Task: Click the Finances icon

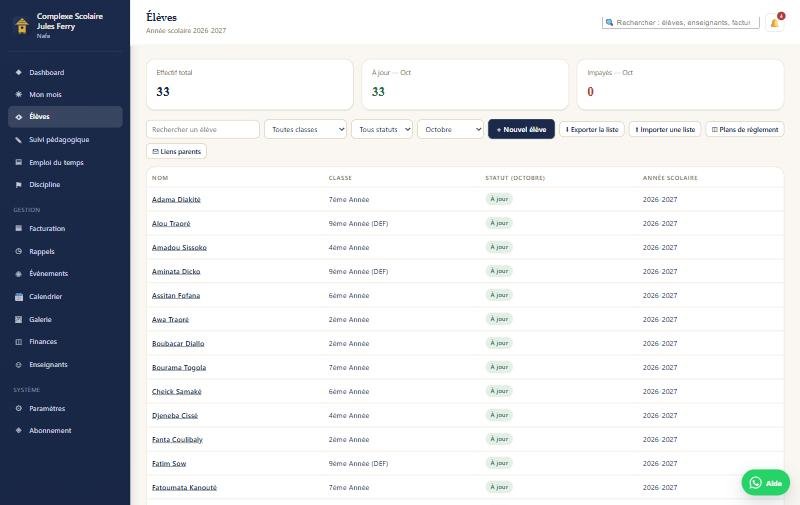Action: pyautogui.click(x=19, y=342)
